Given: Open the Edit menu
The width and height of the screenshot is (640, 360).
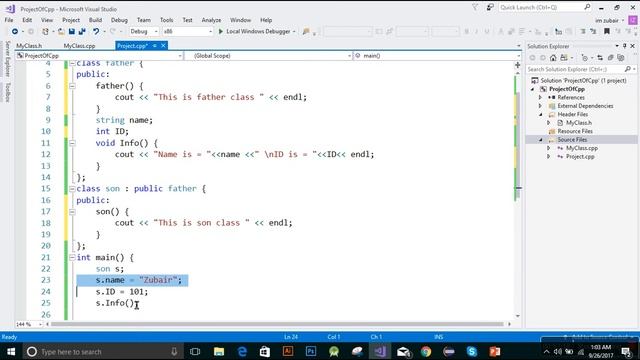Looking at the screenshot, I should coord(27,20).
